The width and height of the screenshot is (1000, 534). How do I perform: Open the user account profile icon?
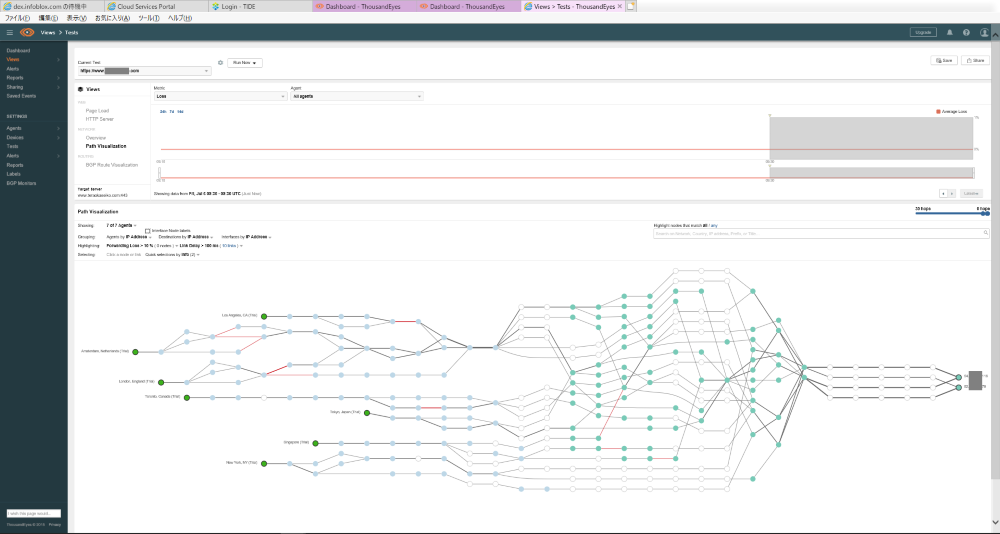click(985, 33)
